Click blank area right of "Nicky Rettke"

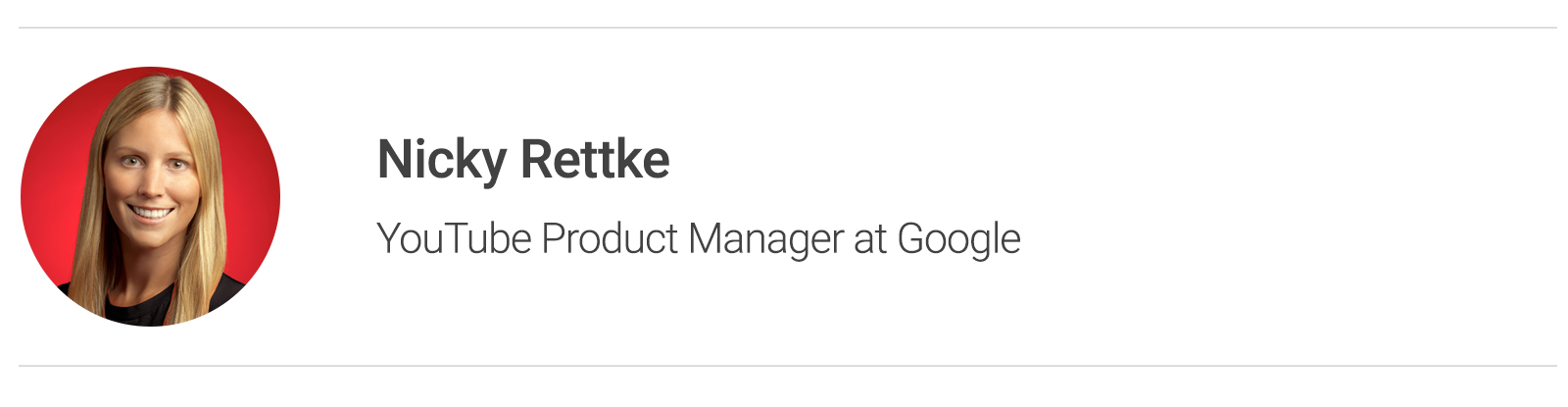click(1078, 160)
